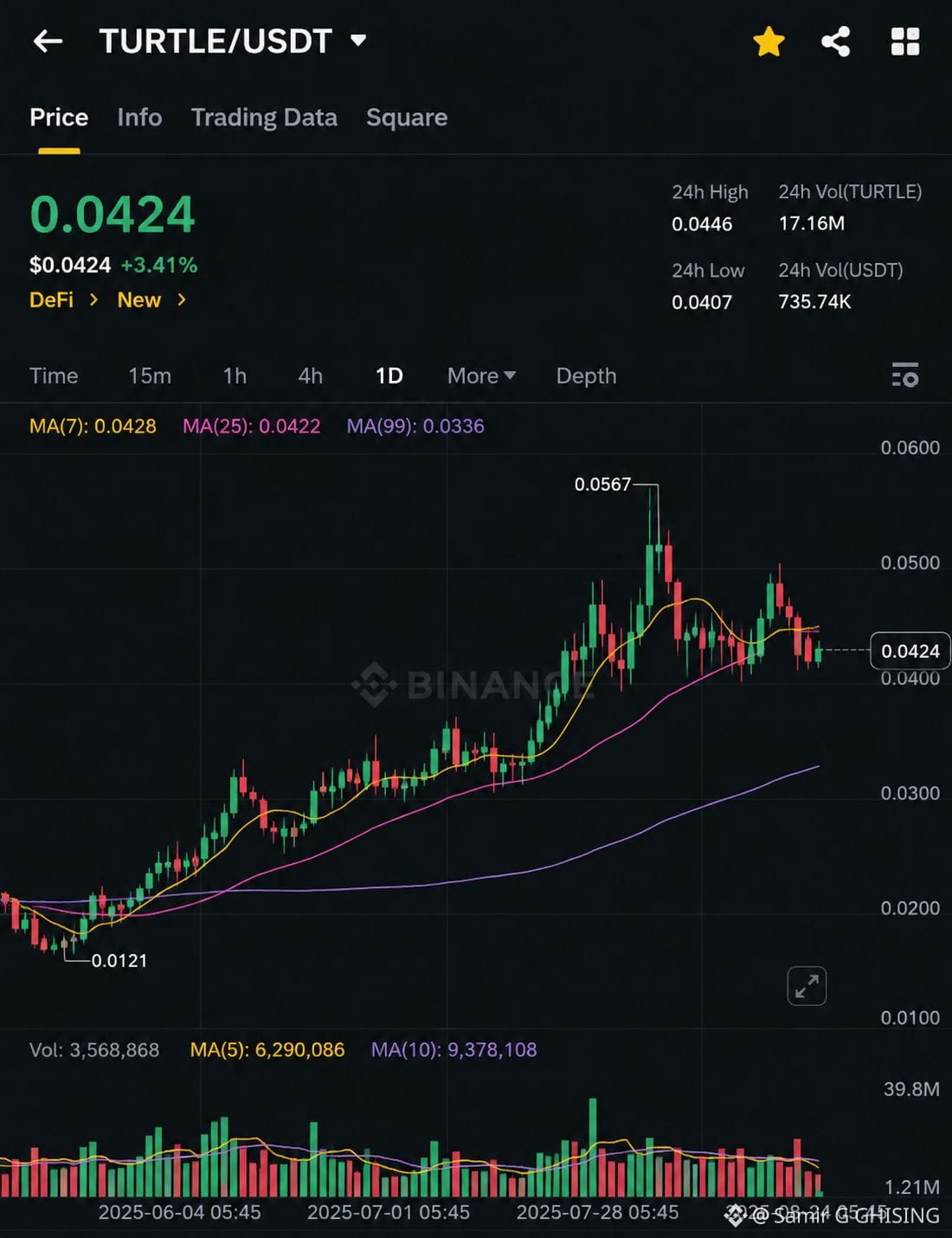Click the MA(99): 0.0336 indicator label
Image resolution: width=952 pixels, height=1238 pixels.
click(415, 426)
